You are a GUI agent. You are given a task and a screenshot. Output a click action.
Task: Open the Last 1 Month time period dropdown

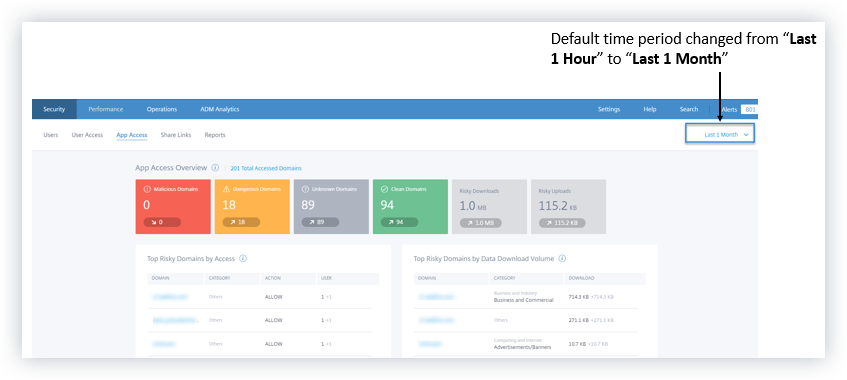(x=720, y=135)
